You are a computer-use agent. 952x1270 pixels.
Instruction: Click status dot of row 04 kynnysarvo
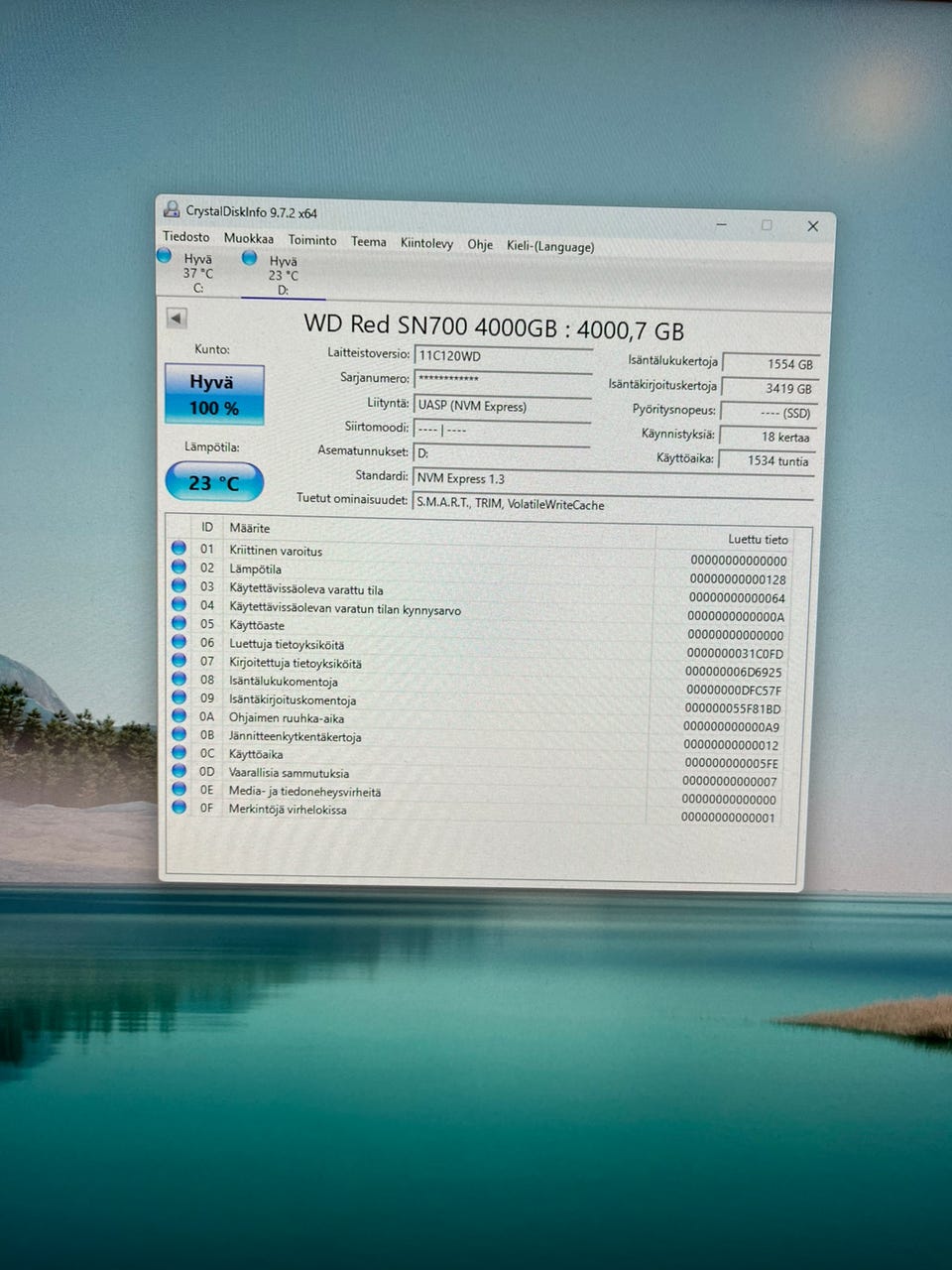178,604
